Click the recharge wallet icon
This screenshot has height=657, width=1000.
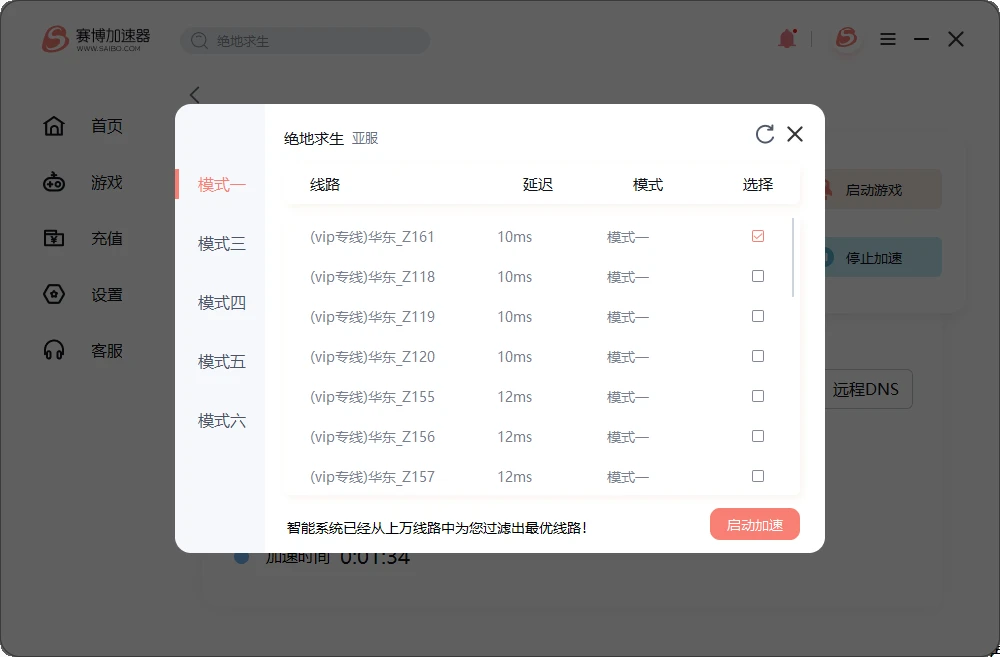[x=54, y=238]
